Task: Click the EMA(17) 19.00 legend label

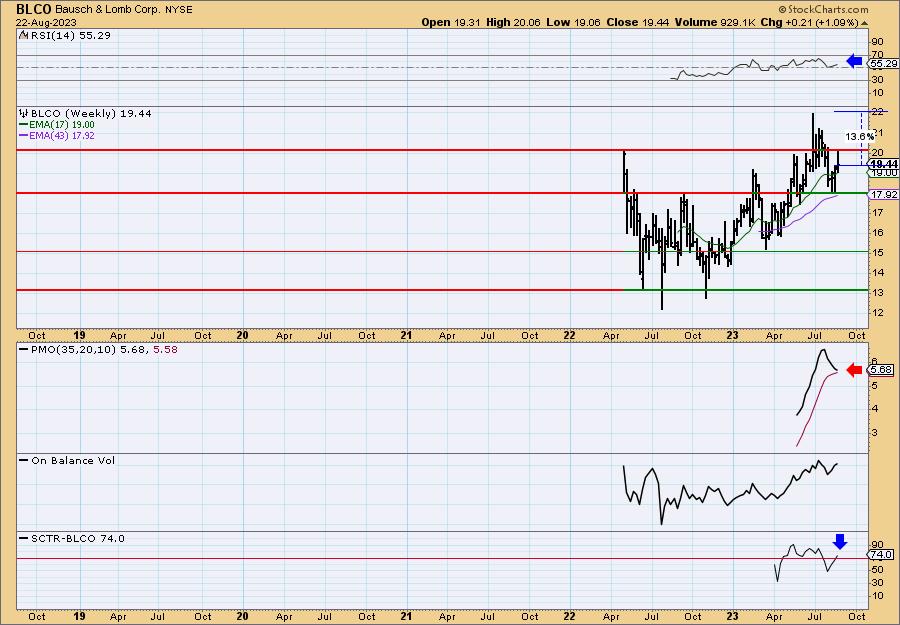Action: pos(62,125)
